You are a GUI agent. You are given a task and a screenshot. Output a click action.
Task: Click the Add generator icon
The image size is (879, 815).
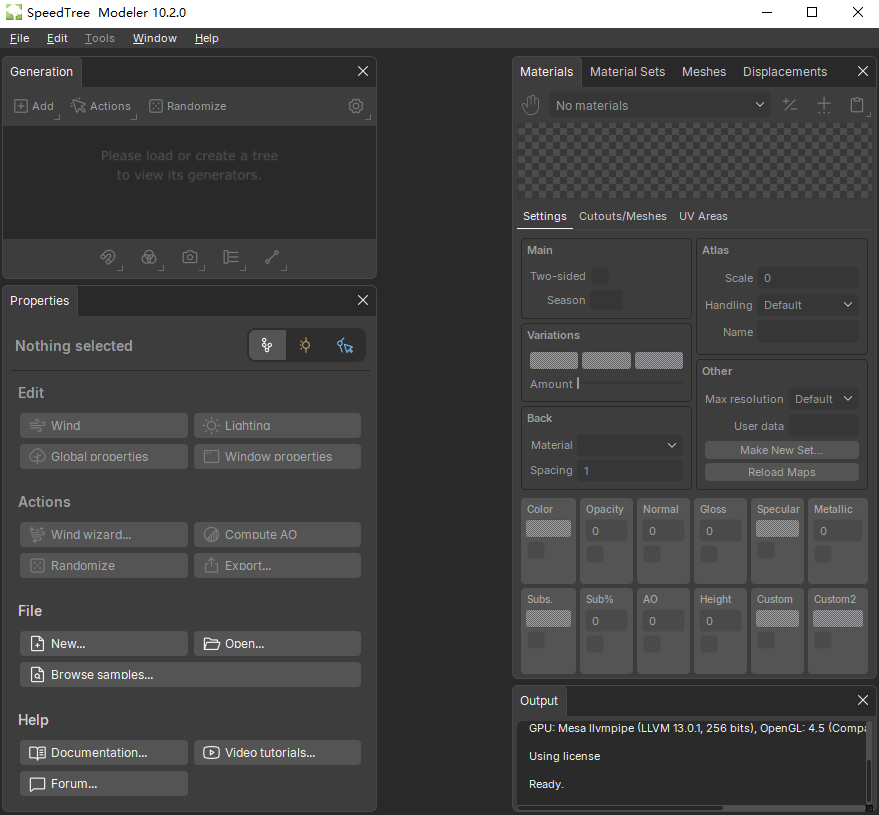click(x=21, y=106)
